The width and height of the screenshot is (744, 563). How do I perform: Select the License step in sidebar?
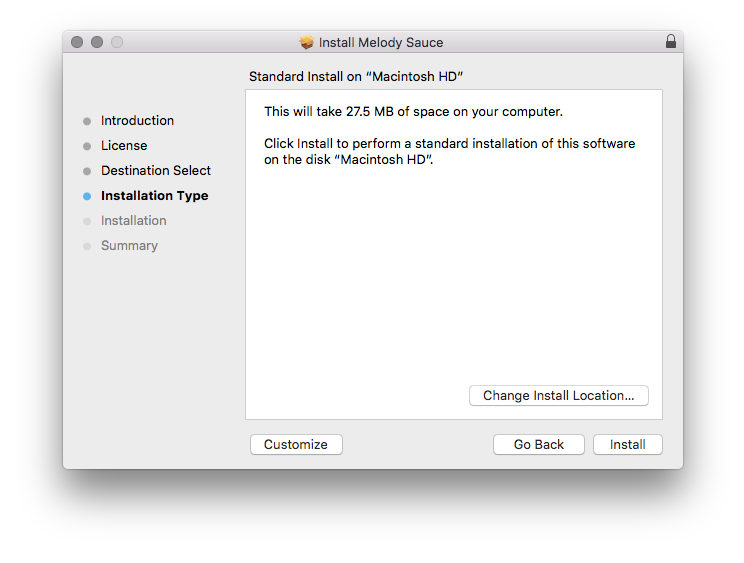click(x=124, y=146)
